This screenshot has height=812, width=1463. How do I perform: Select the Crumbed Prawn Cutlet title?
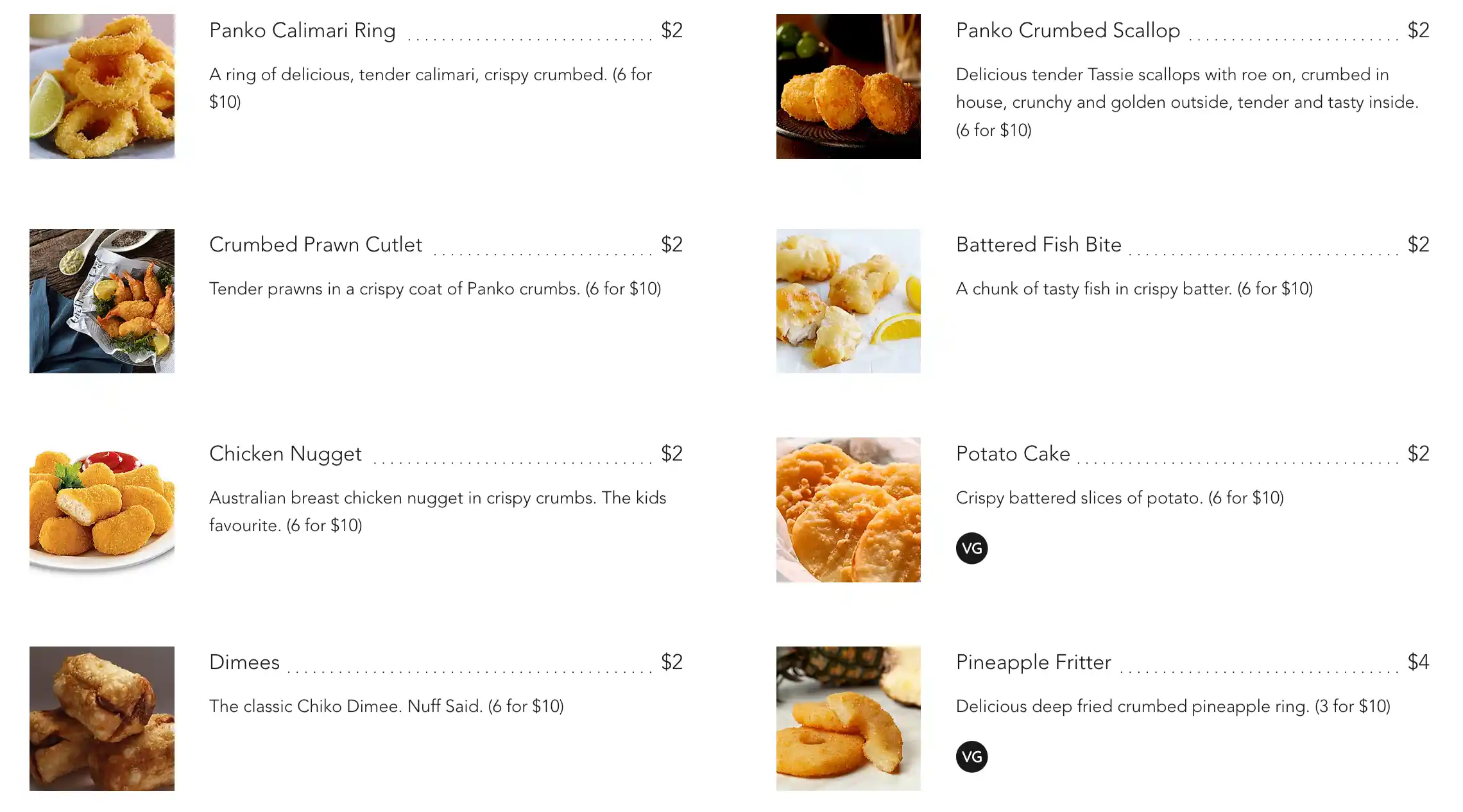pos(316,245)
